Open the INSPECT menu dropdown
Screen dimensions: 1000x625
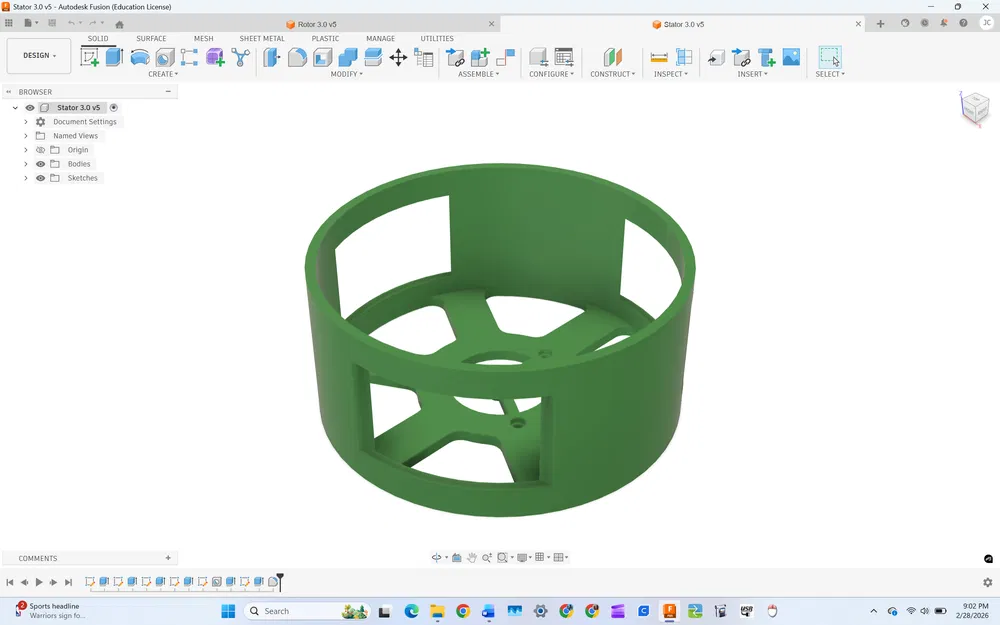[670, 74]
